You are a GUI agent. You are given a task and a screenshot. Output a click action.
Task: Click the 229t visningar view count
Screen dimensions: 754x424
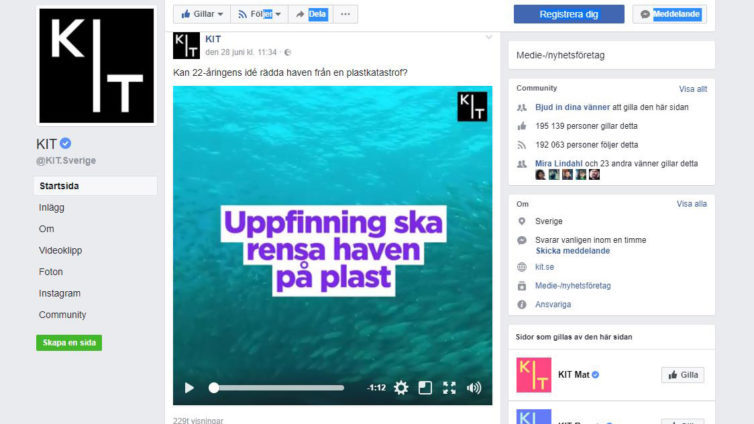(198, 420)
